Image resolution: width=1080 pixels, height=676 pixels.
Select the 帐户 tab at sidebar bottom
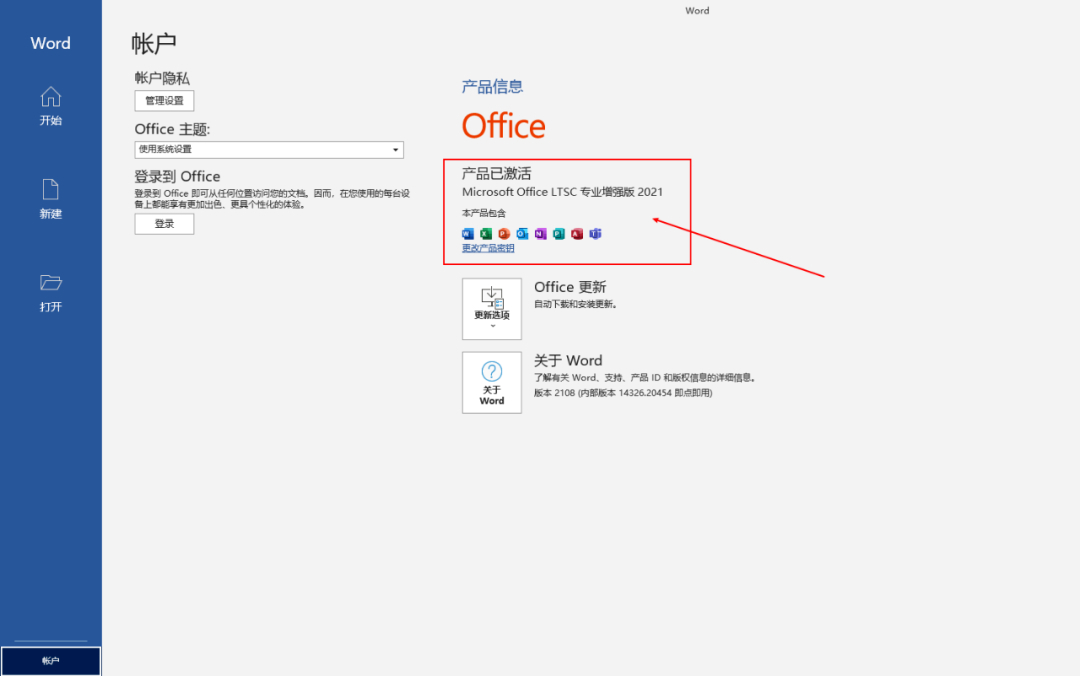point(50,661)
